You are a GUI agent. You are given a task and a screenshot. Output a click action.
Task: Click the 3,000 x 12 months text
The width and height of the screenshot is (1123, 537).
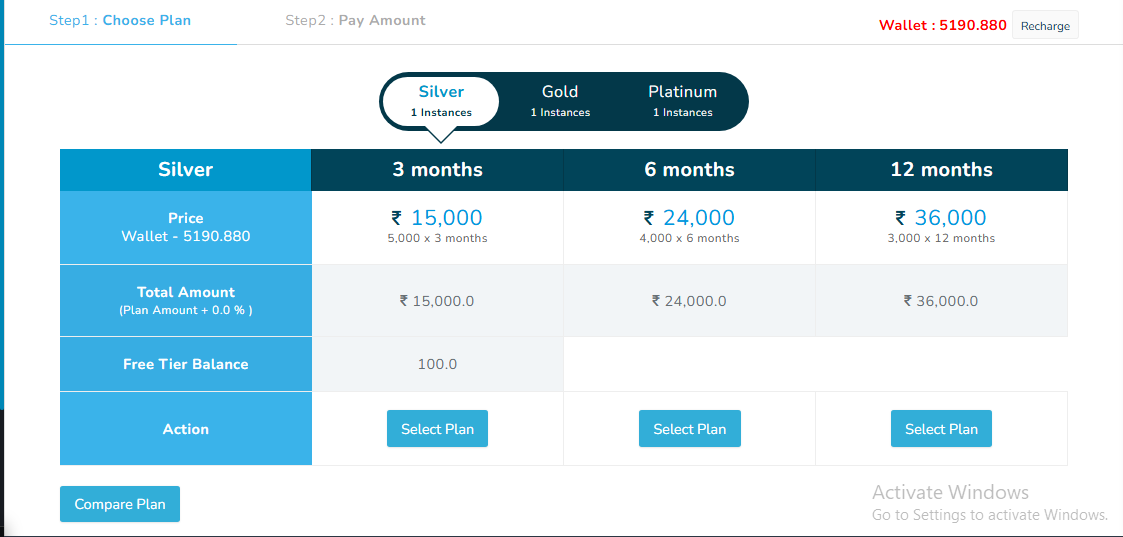pos(941,238)
